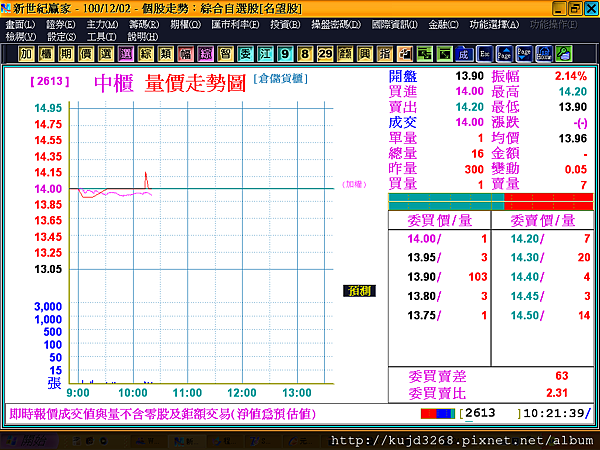Viewport: 600px width, 450px height.
Task: Click the 預測 button beside chart
Action: pyautogui.click(x=359, y=291)
